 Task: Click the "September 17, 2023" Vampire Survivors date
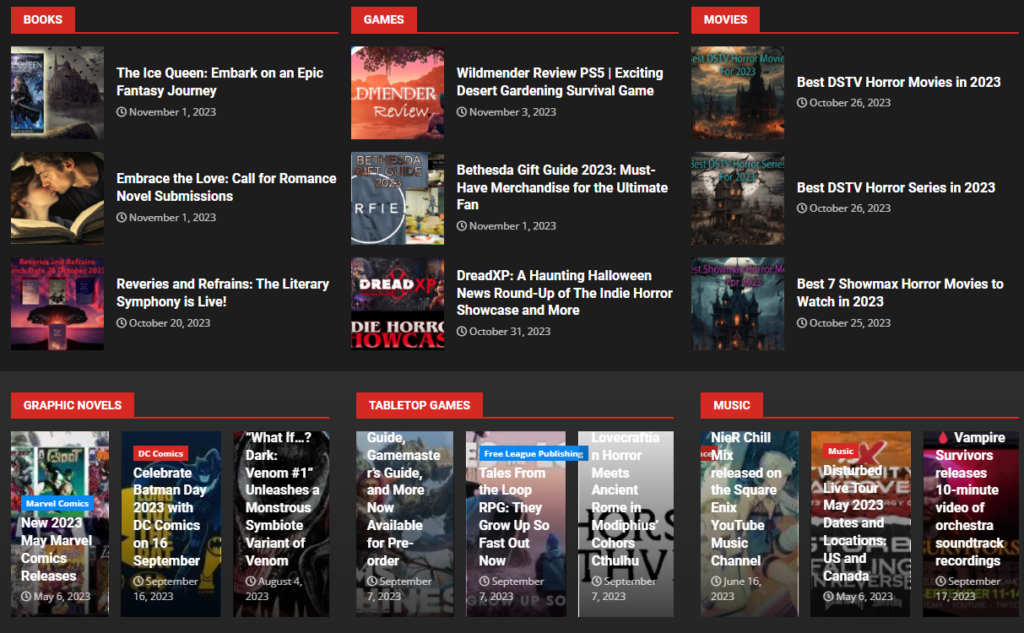pos(968,589)
